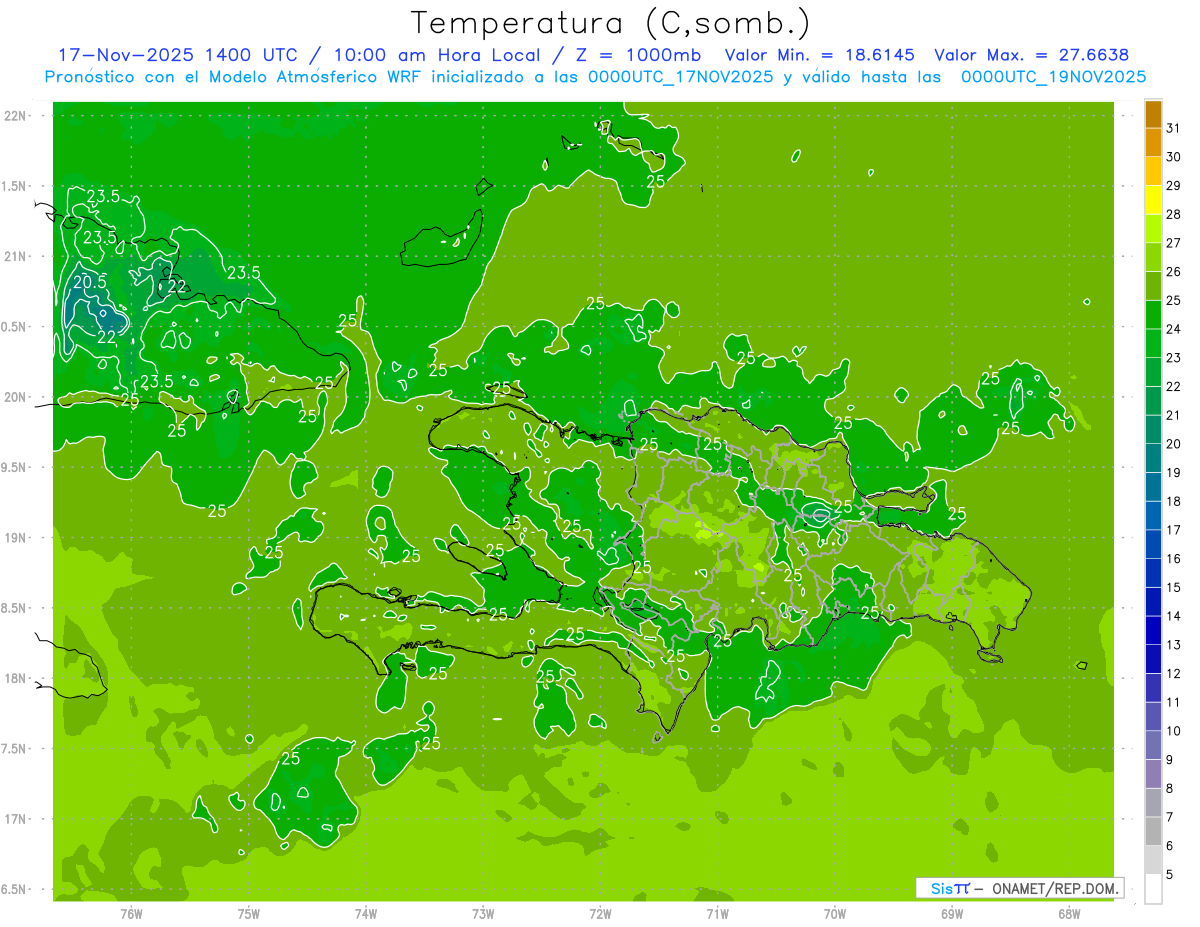Select the "Valor Min. = 18.6145" value
Screen dimensions: 1200x927
[x=820, y=55]
